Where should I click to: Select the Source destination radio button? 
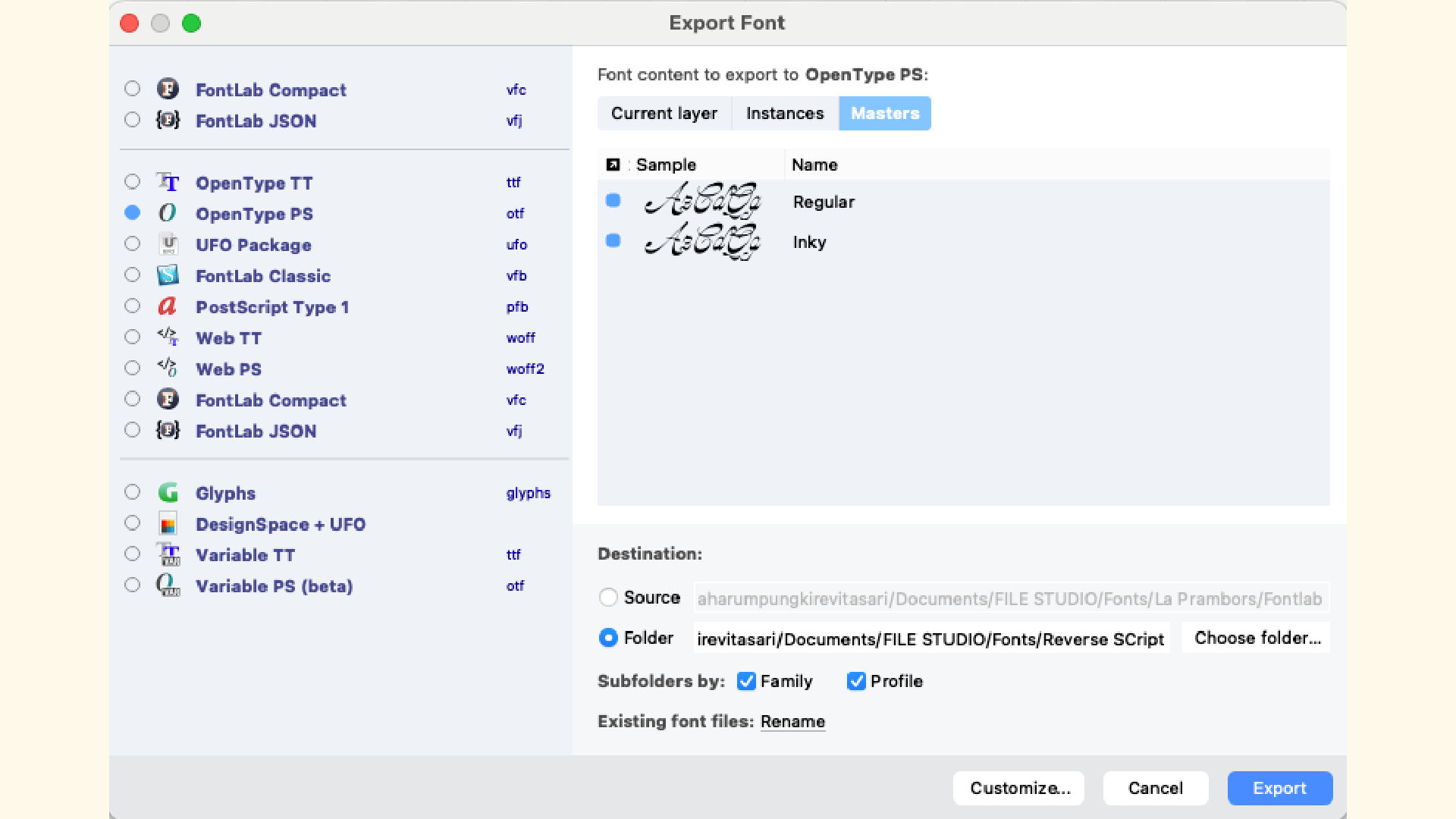tap(608, 598)
